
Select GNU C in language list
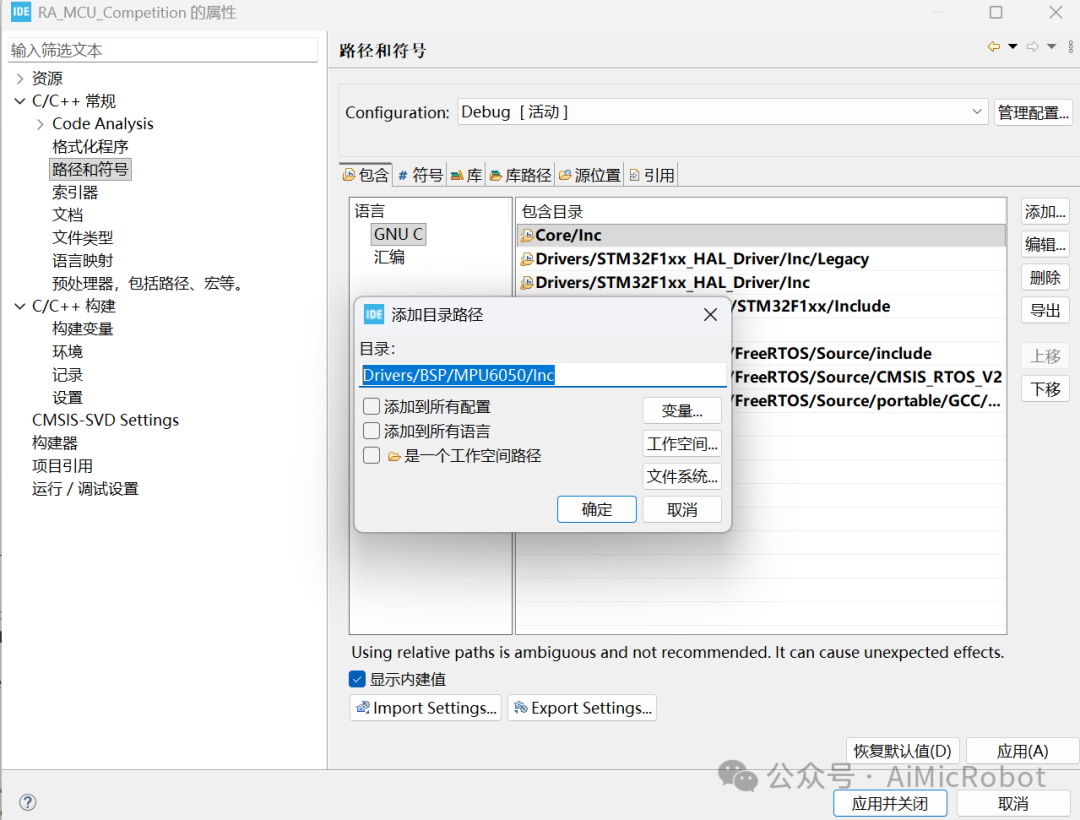point(398,234)
